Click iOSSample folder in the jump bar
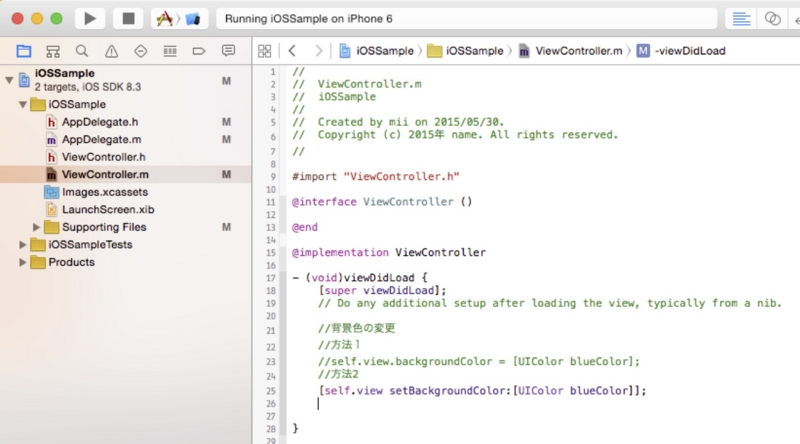 465,51
